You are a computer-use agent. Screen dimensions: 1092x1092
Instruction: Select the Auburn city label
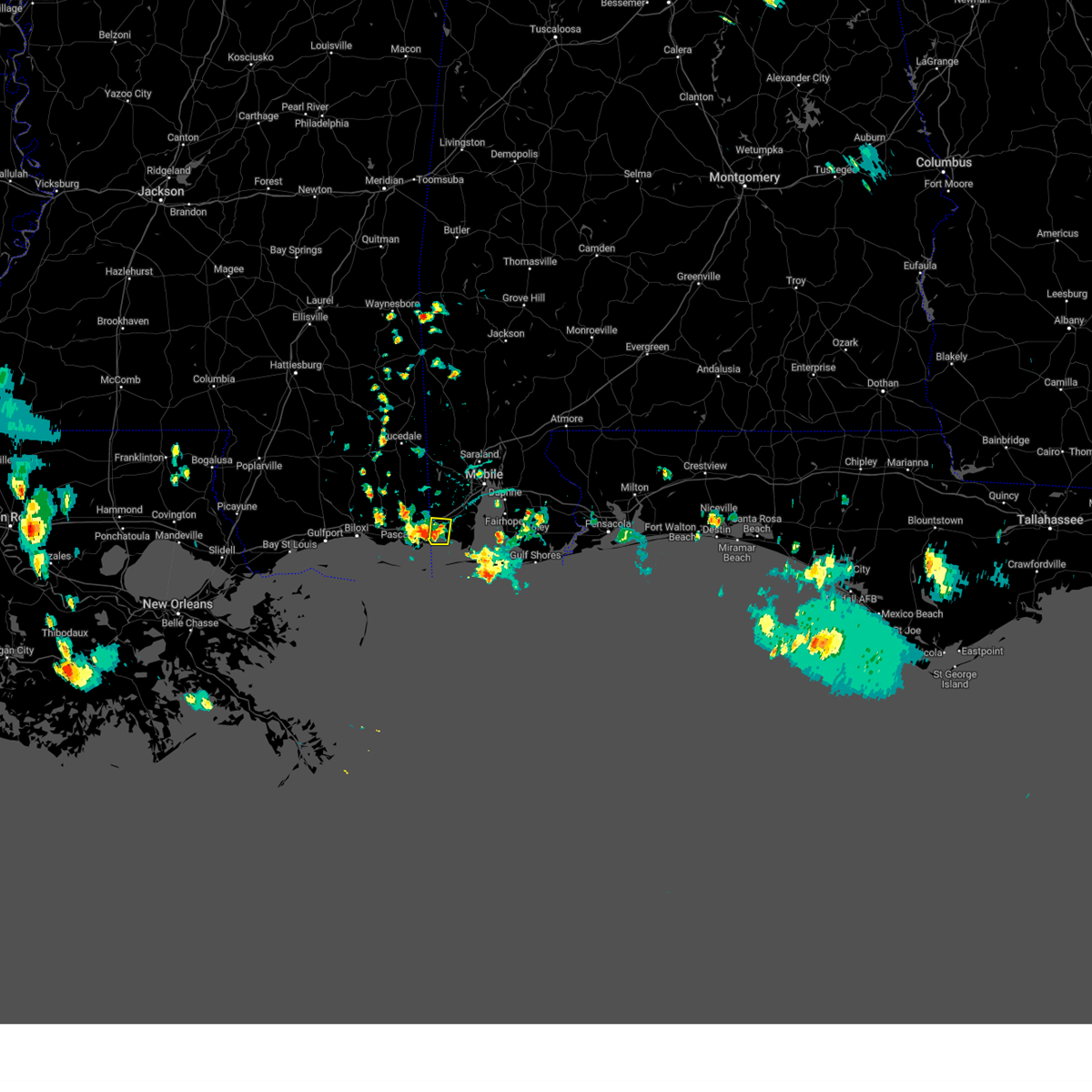point(869,137)
